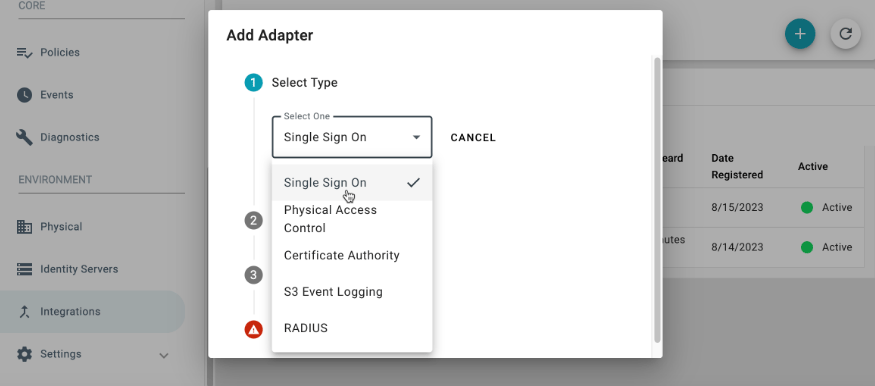The image size is (875, 386).
Task: Click the 8/15/2023 date cell
Action: [737, 208]
